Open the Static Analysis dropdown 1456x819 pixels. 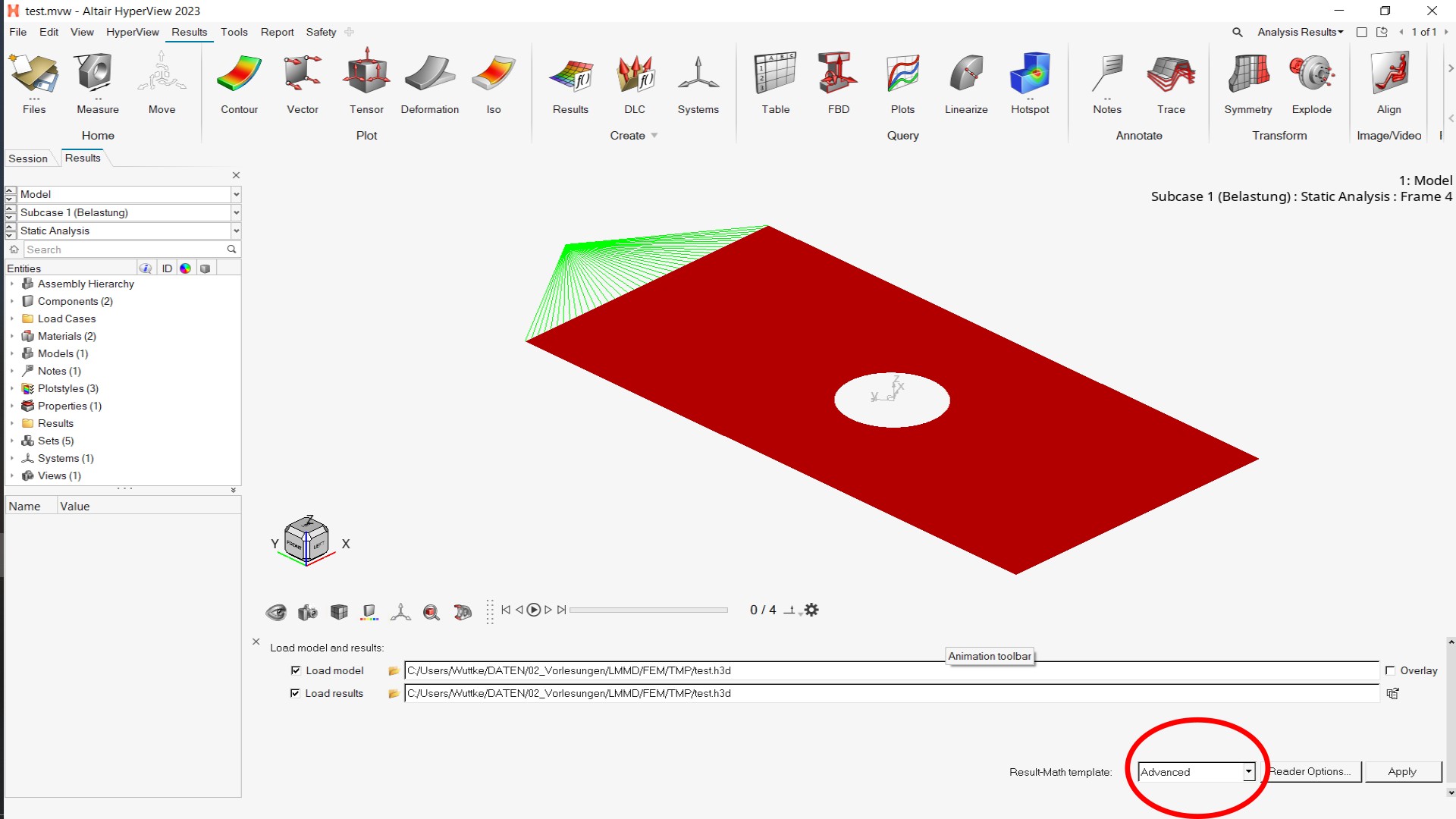coord(236,231)
